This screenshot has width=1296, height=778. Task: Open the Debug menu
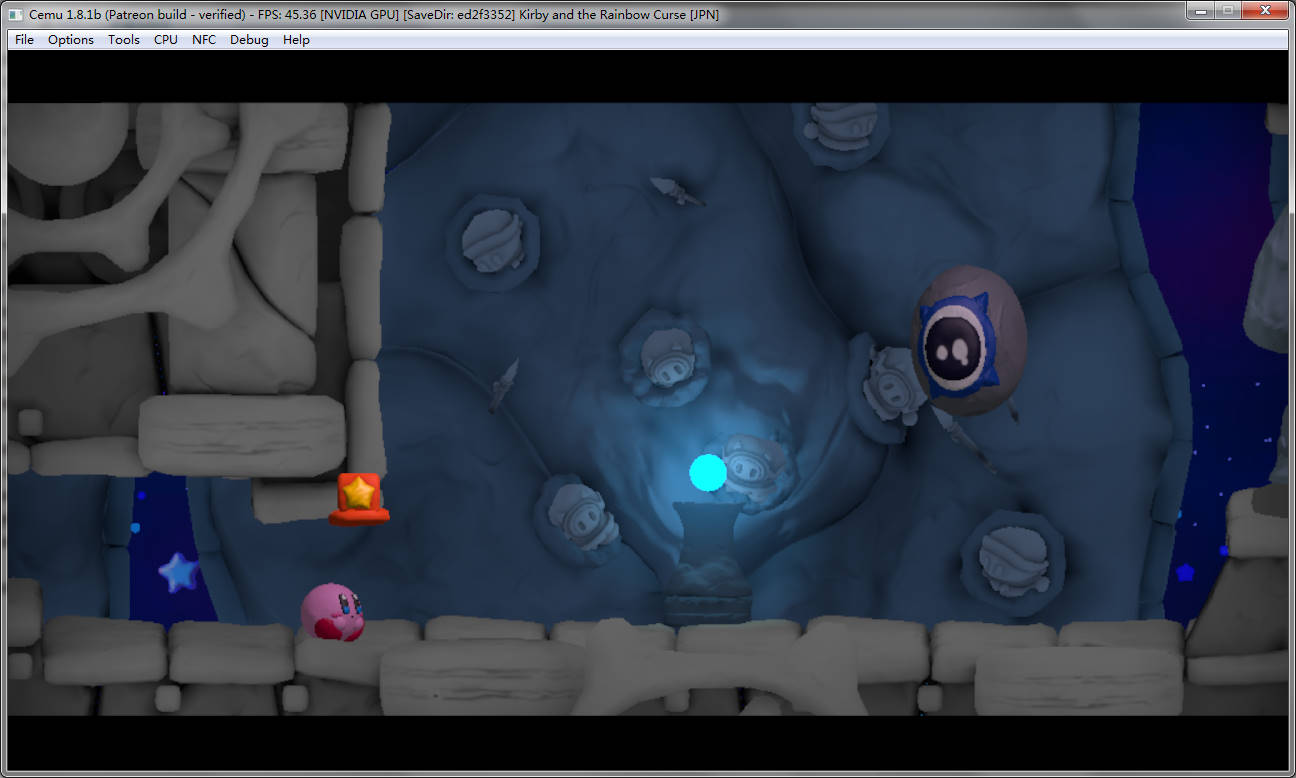(249, 40)
